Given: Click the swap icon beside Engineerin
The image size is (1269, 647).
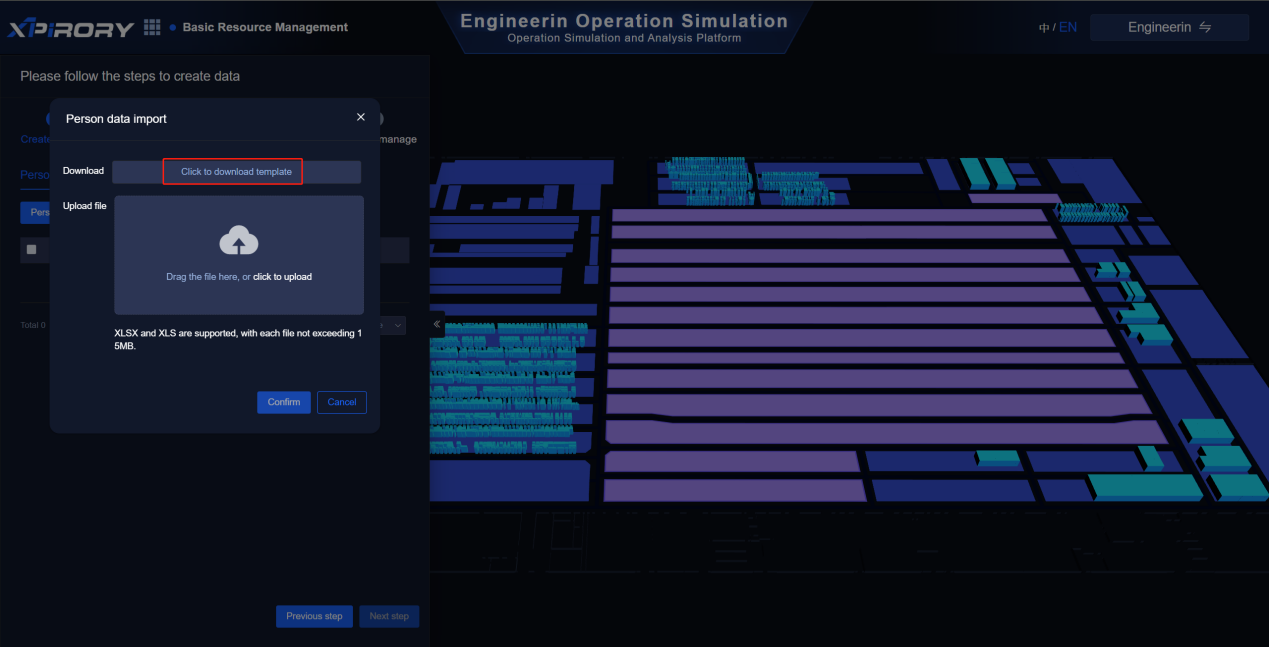Looking at the screenshot, I should point(1205,28).
